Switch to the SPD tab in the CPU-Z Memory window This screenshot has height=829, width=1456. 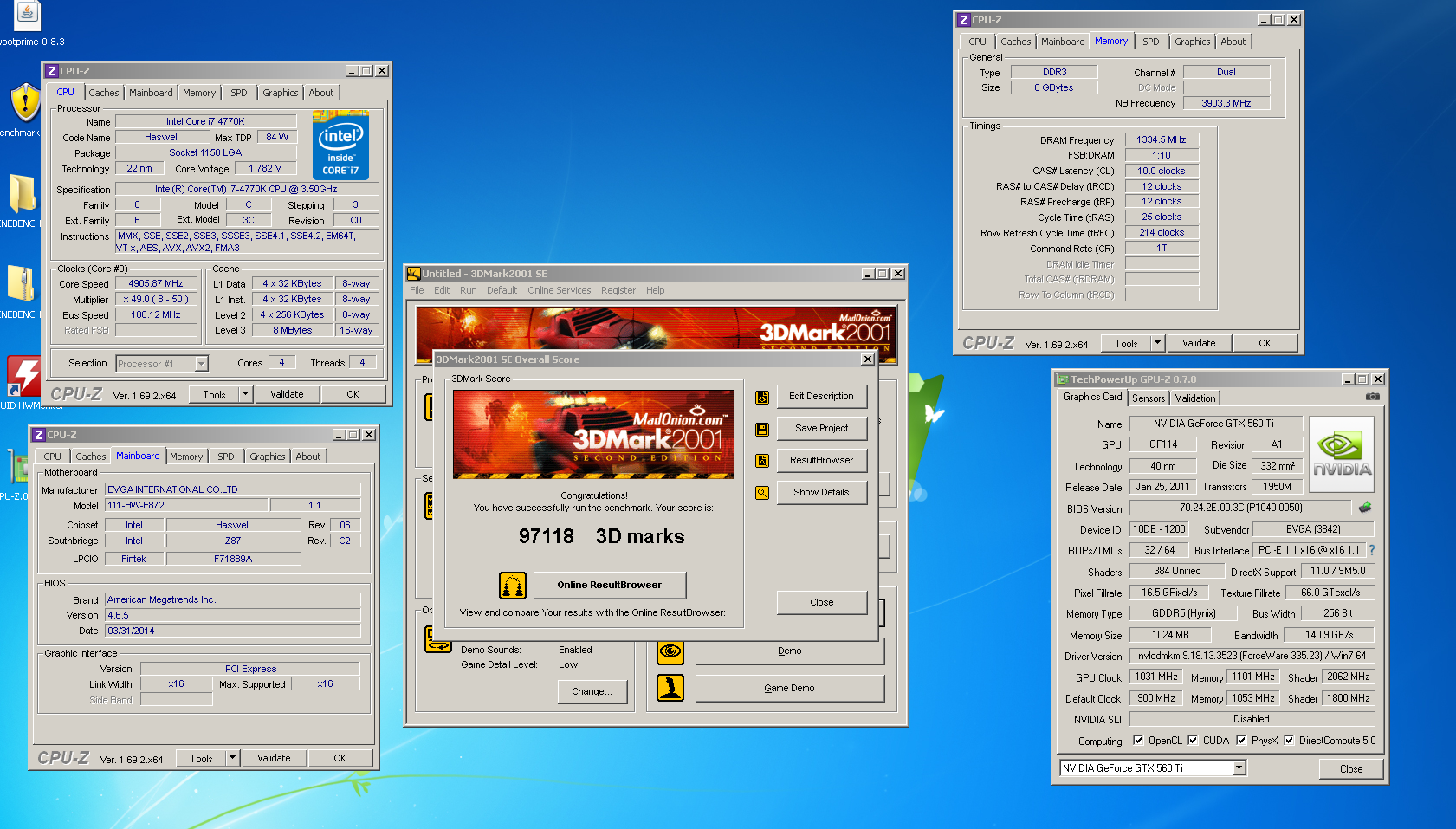point(1151,42)
